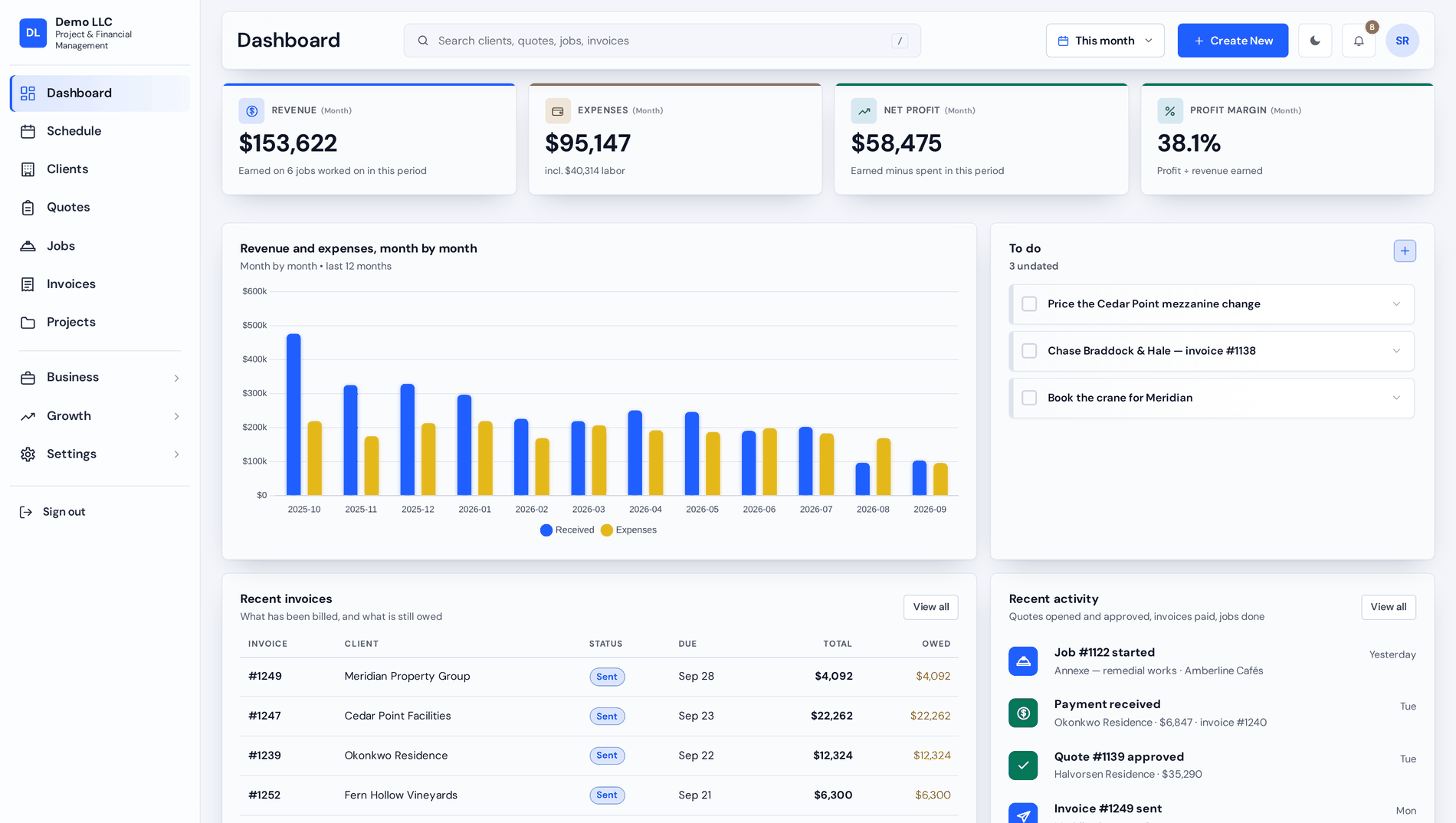The width and height of the screenshot is (1456, 823).
Task: Add a new to-do item
Action: point(1405,251)
